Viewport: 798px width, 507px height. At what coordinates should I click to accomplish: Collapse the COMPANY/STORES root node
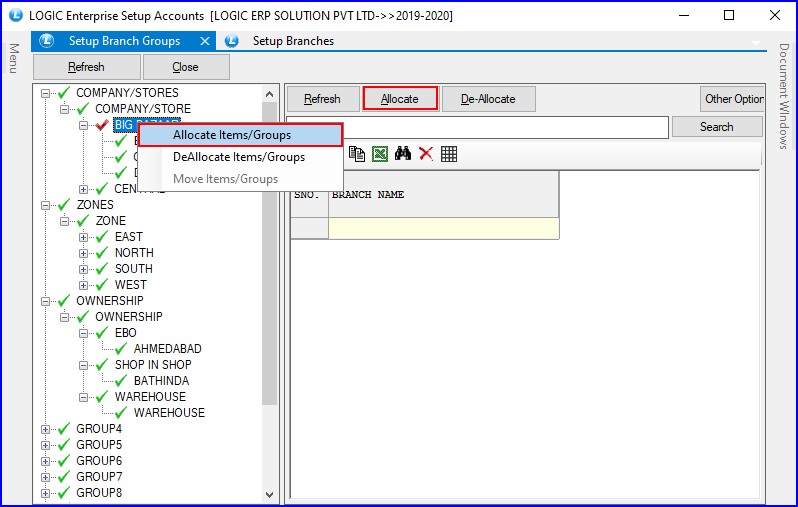click(45, 93)
